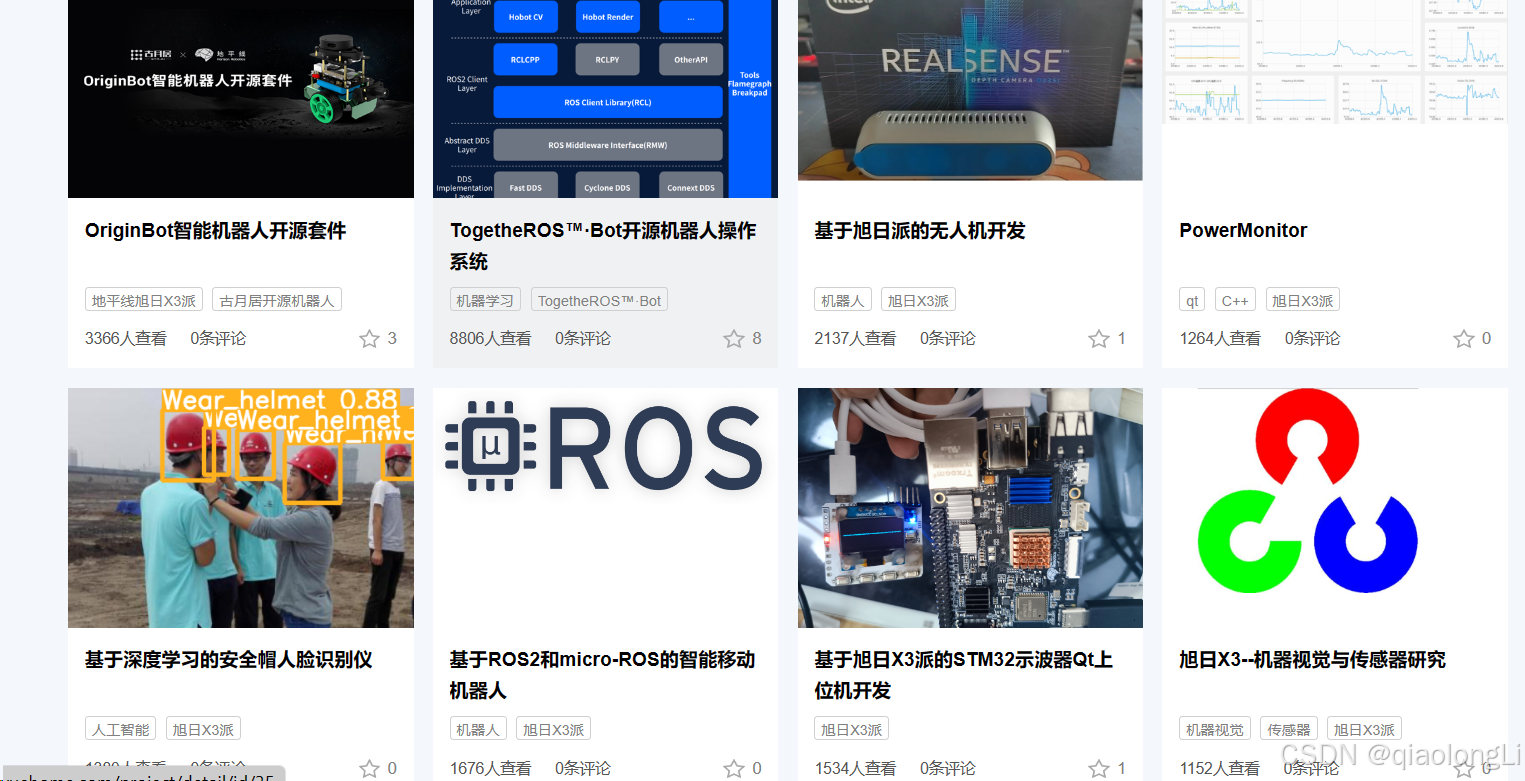Select the 旭日X3派 tag on STM32示波器 card
Viewport: 1525px width, 781px height.
click(x=851, y=729)
